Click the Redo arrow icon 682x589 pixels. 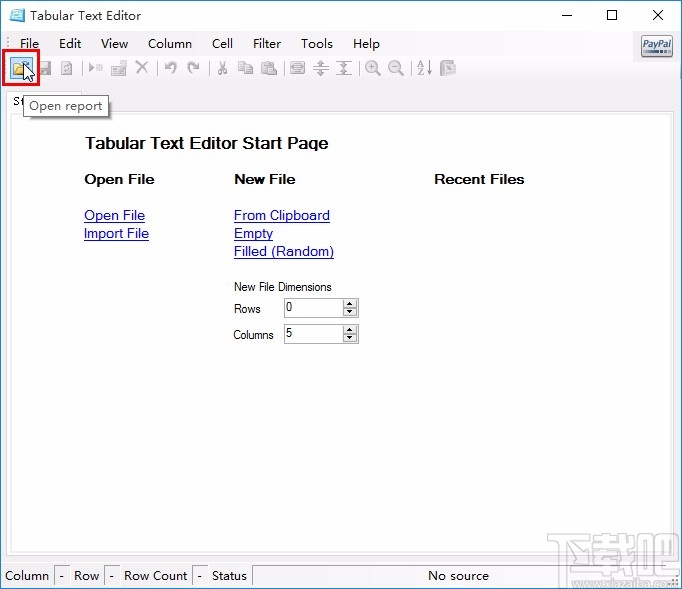click(x=193, y=68)
